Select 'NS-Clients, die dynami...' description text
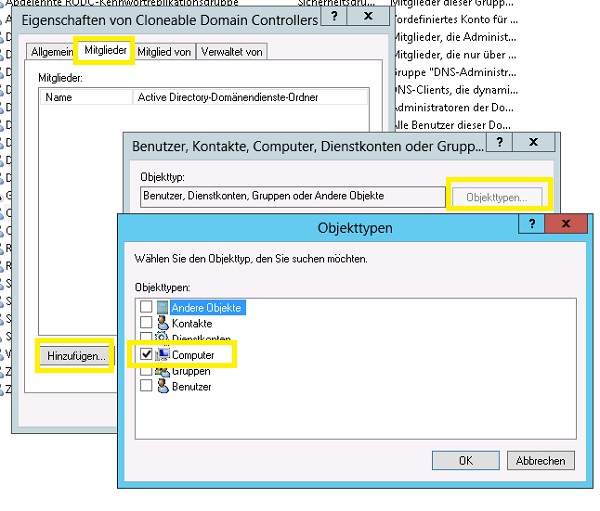 457,90
